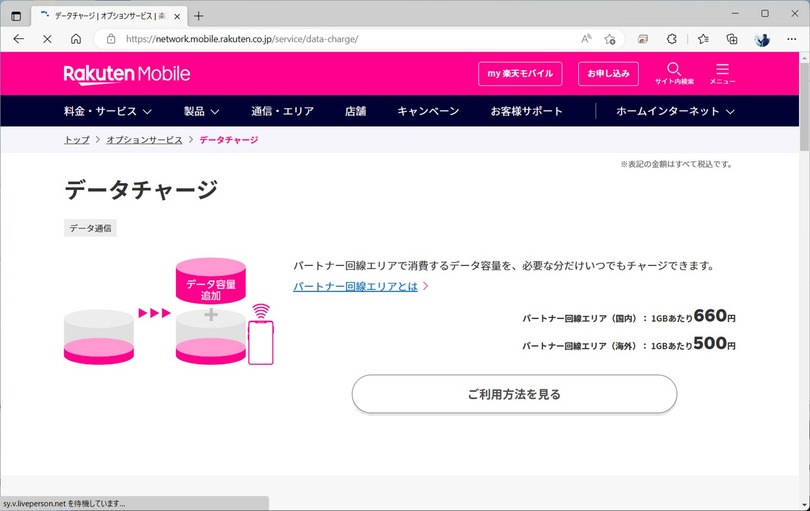This screenshot has height=511, width=810.
Task: Close the データチャージ tab
Action: tap(177, 16)
